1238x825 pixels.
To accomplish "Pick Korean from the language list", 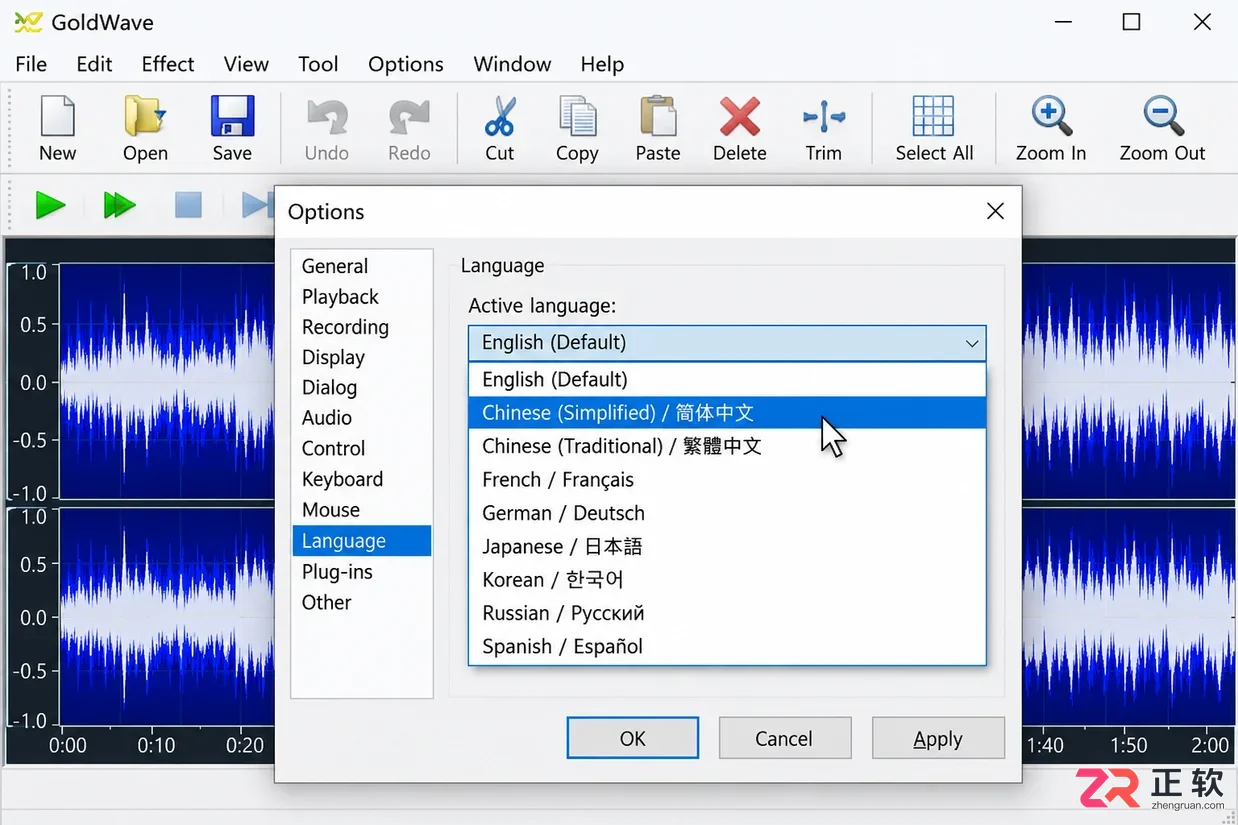I will (x=727, y=580).
